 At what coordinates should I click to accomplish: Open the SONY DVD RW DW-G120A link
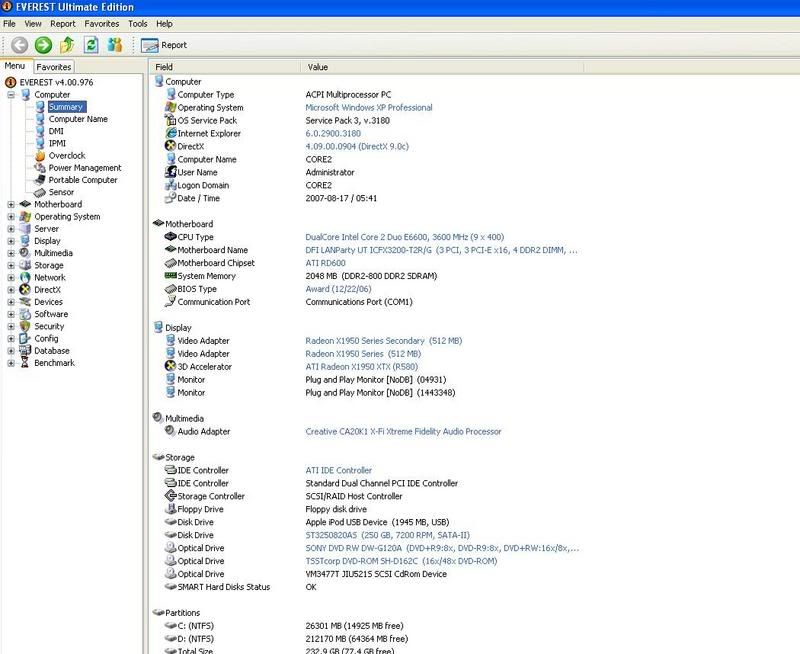click(x=442, y=548)
